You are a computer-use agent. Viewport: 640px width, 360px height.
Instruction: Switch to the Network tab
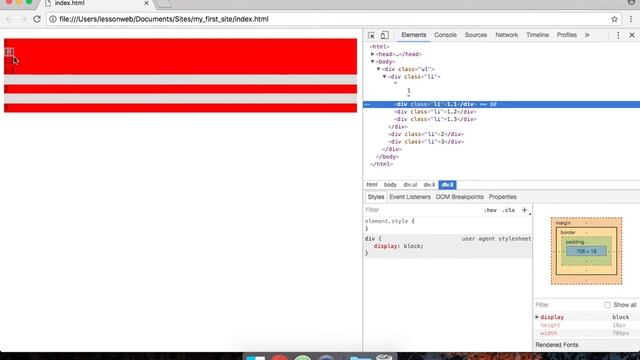click(x=507, y=35)
